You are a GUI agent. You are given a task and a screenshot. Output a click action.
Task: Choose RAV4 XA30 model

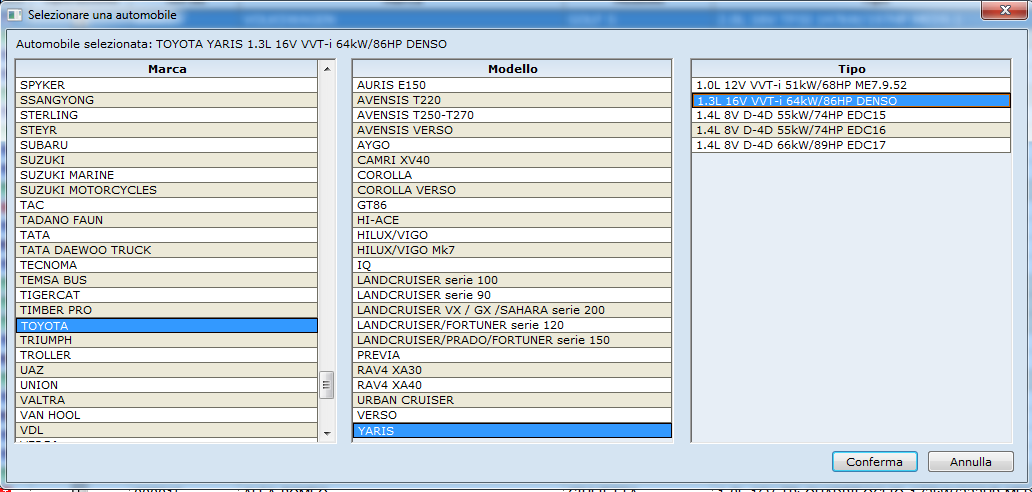[512, 370]
